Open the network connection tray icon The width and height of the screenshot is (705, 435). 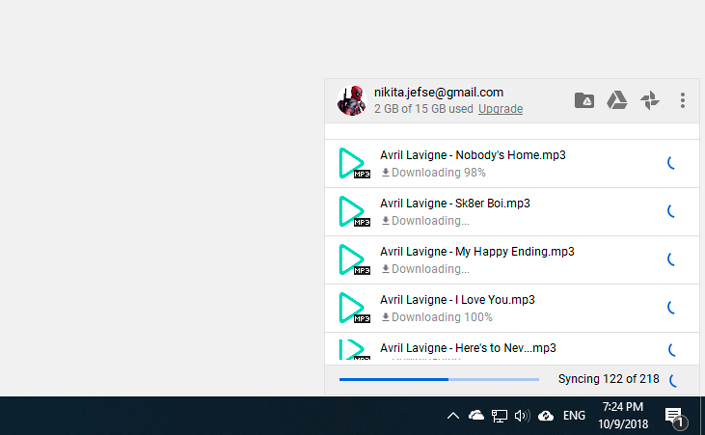[x=499, y=416]
